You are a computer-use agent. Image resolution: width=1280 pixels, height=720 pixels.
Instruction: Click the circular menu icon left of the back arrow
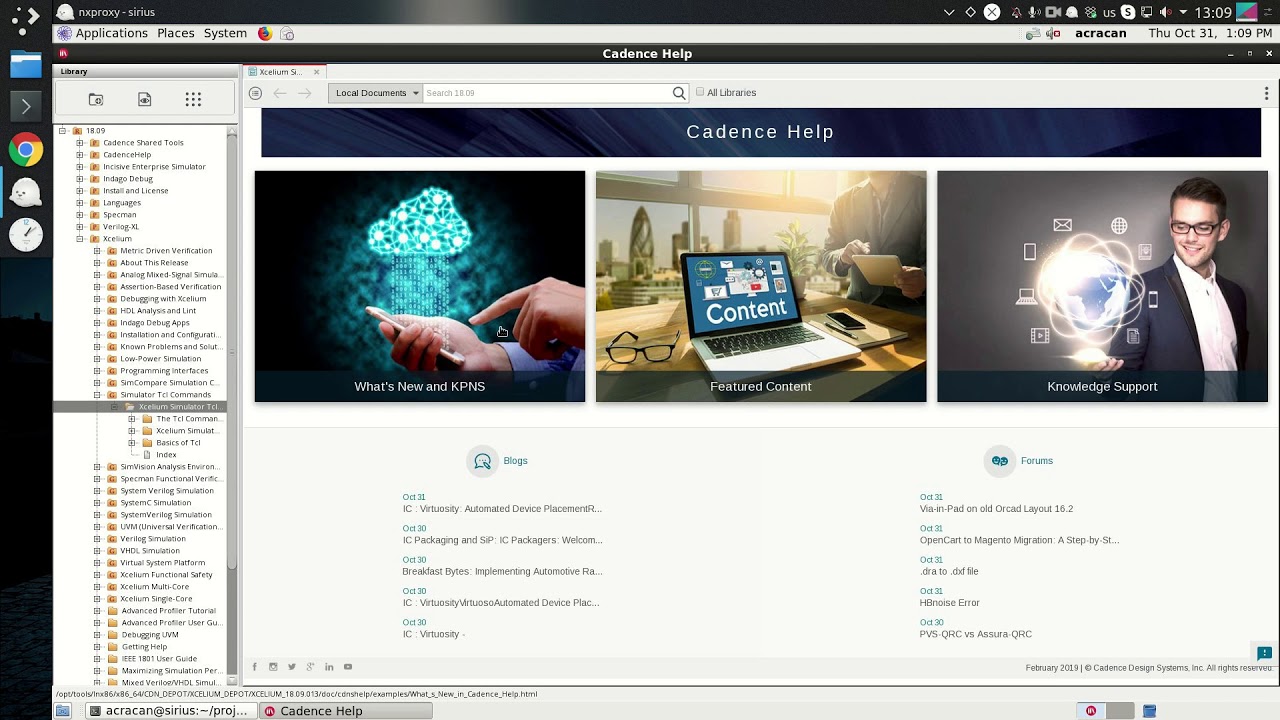255,93
